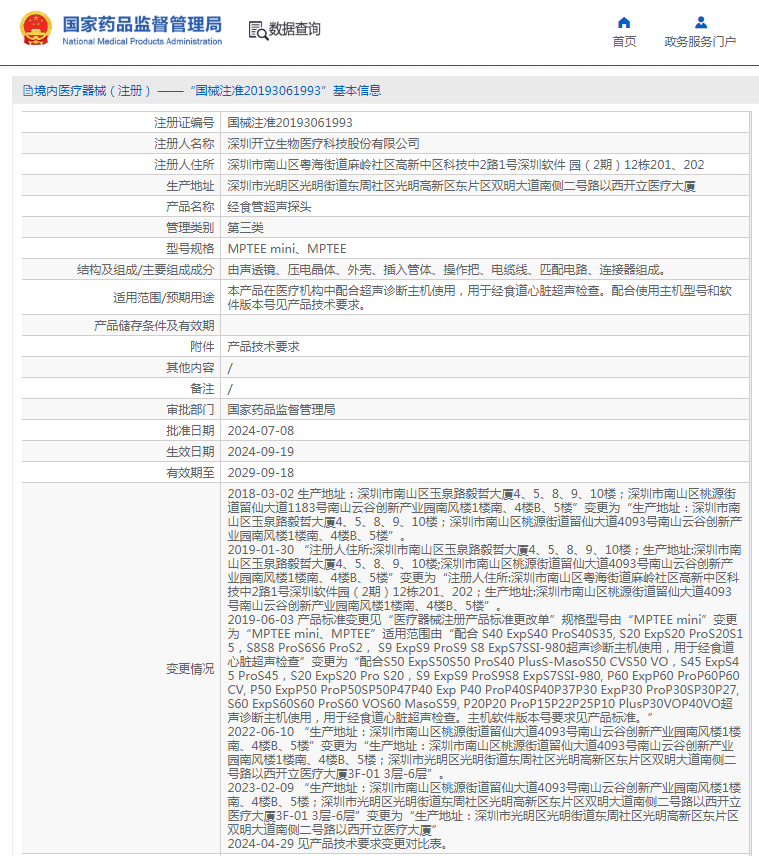Click 生产地址 value ending 开立医疗大厦
Screen dimensions: 759x856
pos(461,186)
